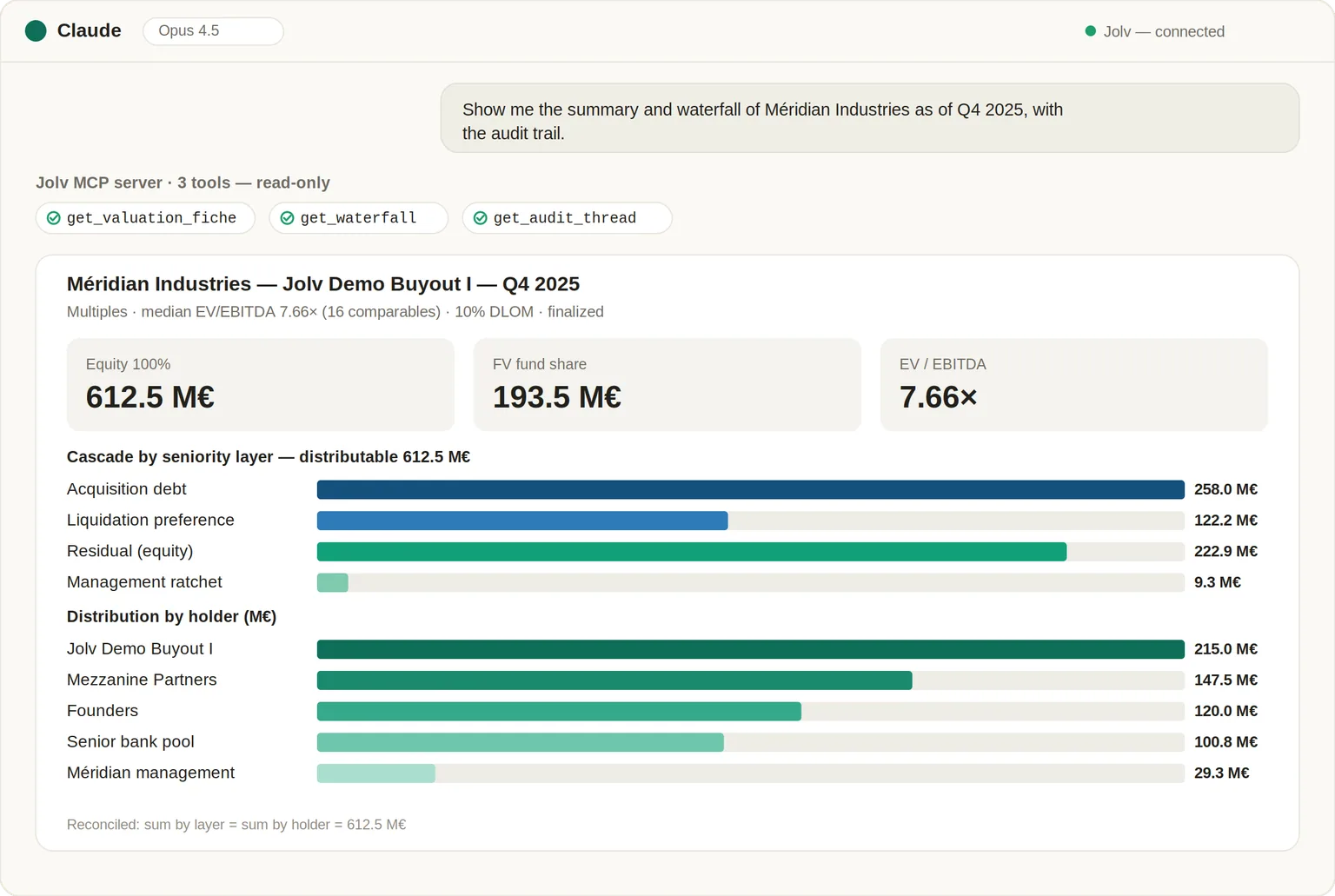Click the Mezzanine Partners holder label

click(142, 680)
